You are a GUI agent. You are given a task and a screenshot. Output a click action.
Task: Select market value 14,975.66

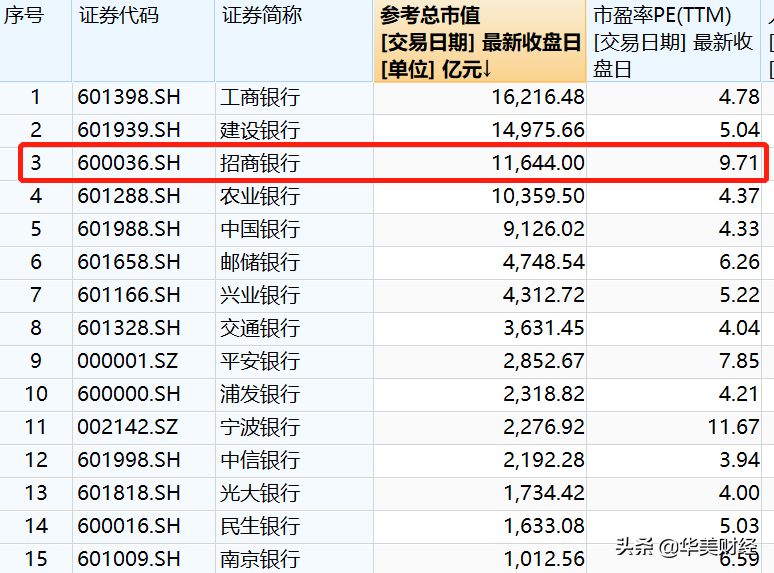coord(538,130)
